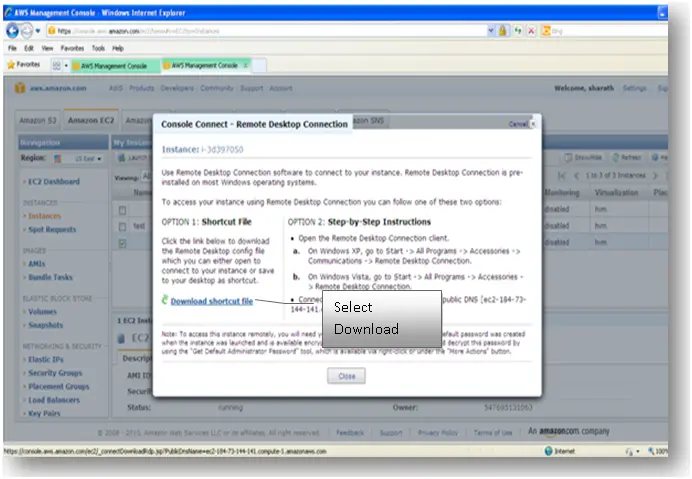Click the Cancel link in dialog header
Viewport: 692px width, 479px height.
[518, 124]
